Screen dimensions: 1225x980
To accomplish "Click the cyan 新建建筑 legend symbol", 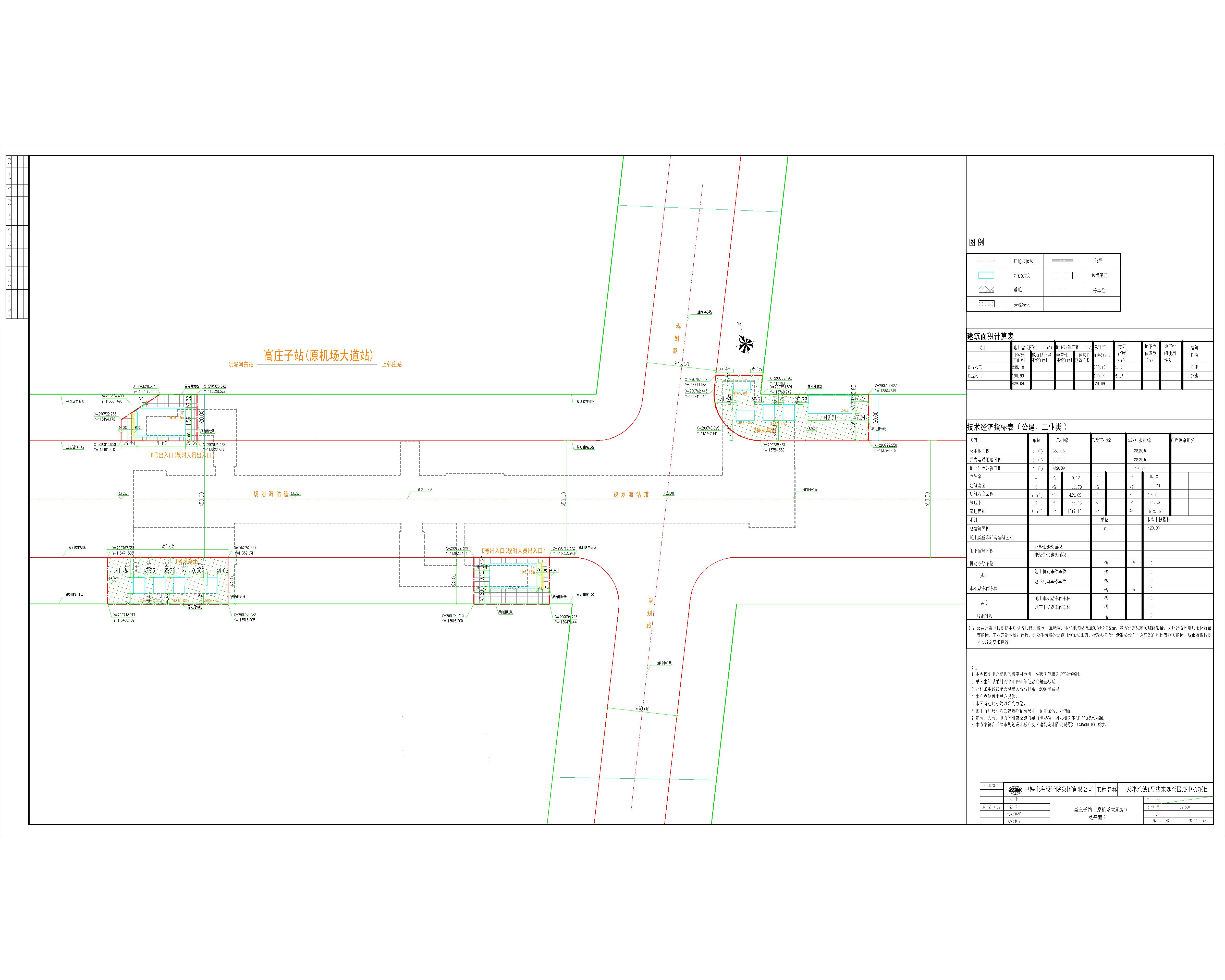I will (986, 276).
